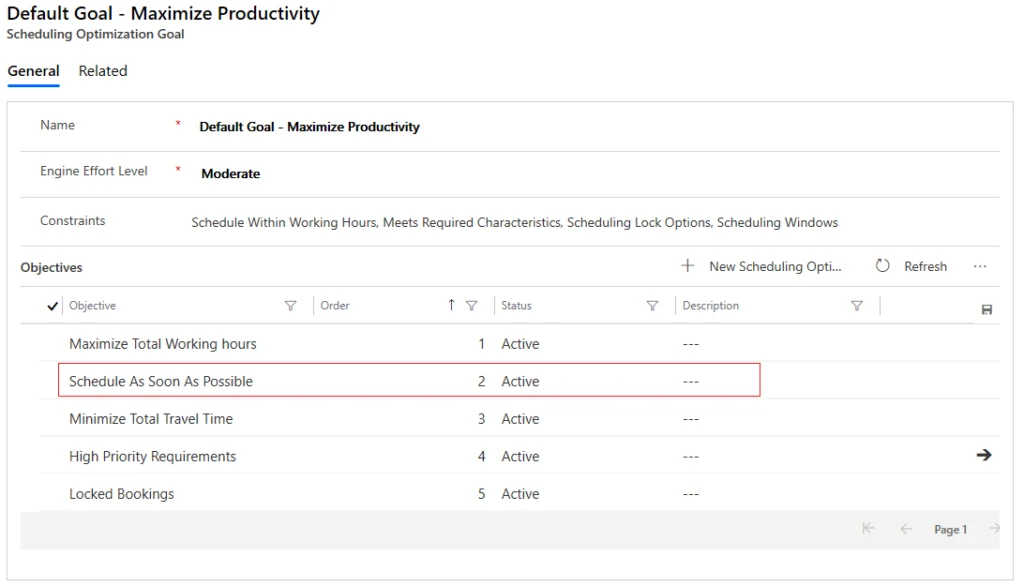1024x586 pixels.
Task: Click the Refresh circular arrow icon
Action: [x=882, y=266]
